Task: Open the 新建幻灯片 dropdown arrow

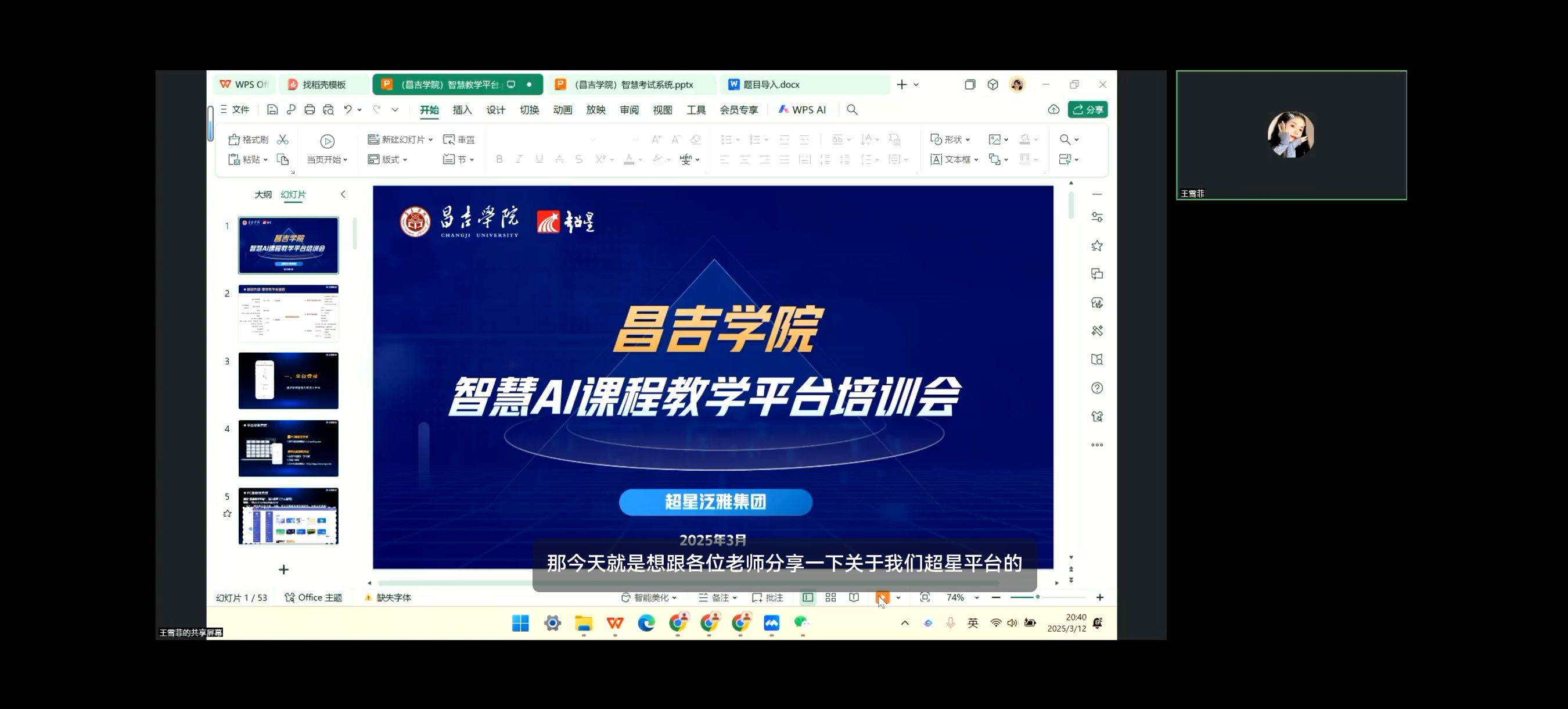Action: tap(430, 139)
